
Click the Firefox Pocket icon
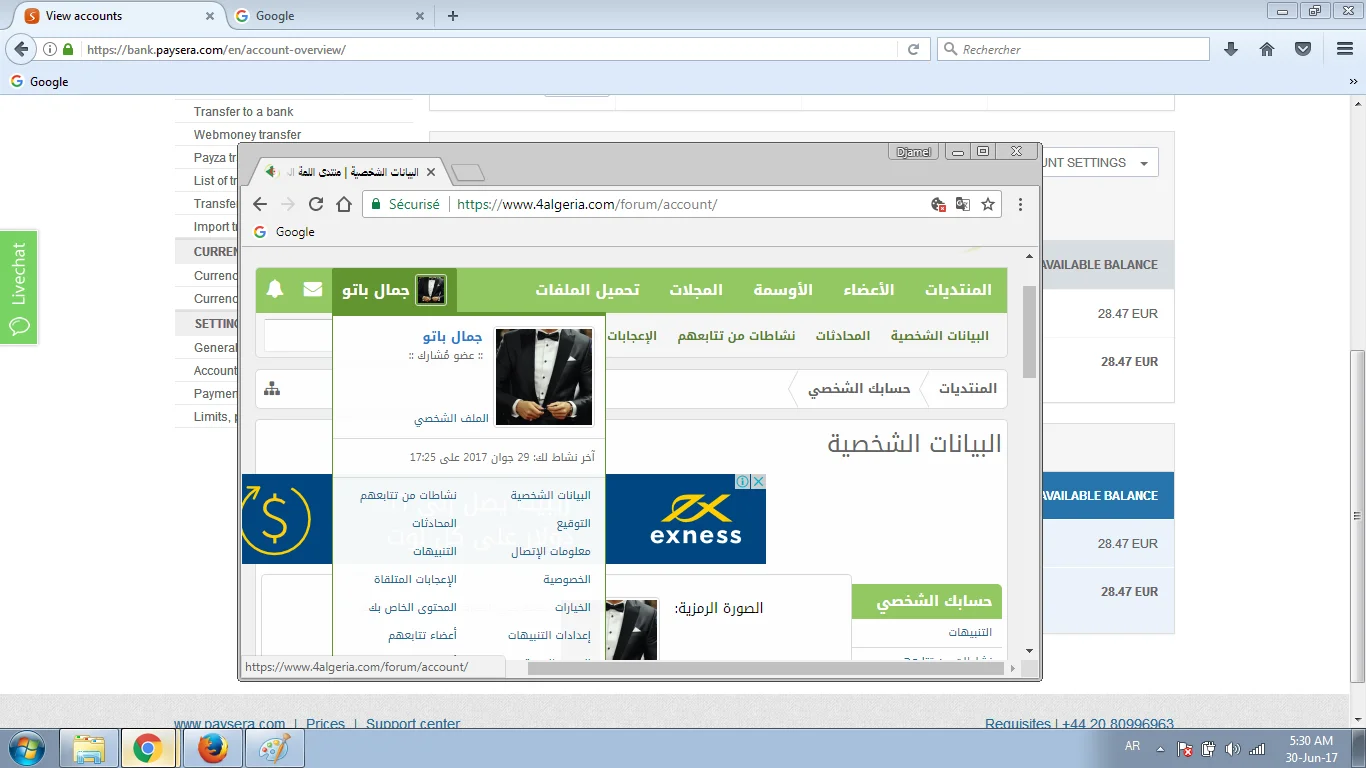click(1303, 49)
